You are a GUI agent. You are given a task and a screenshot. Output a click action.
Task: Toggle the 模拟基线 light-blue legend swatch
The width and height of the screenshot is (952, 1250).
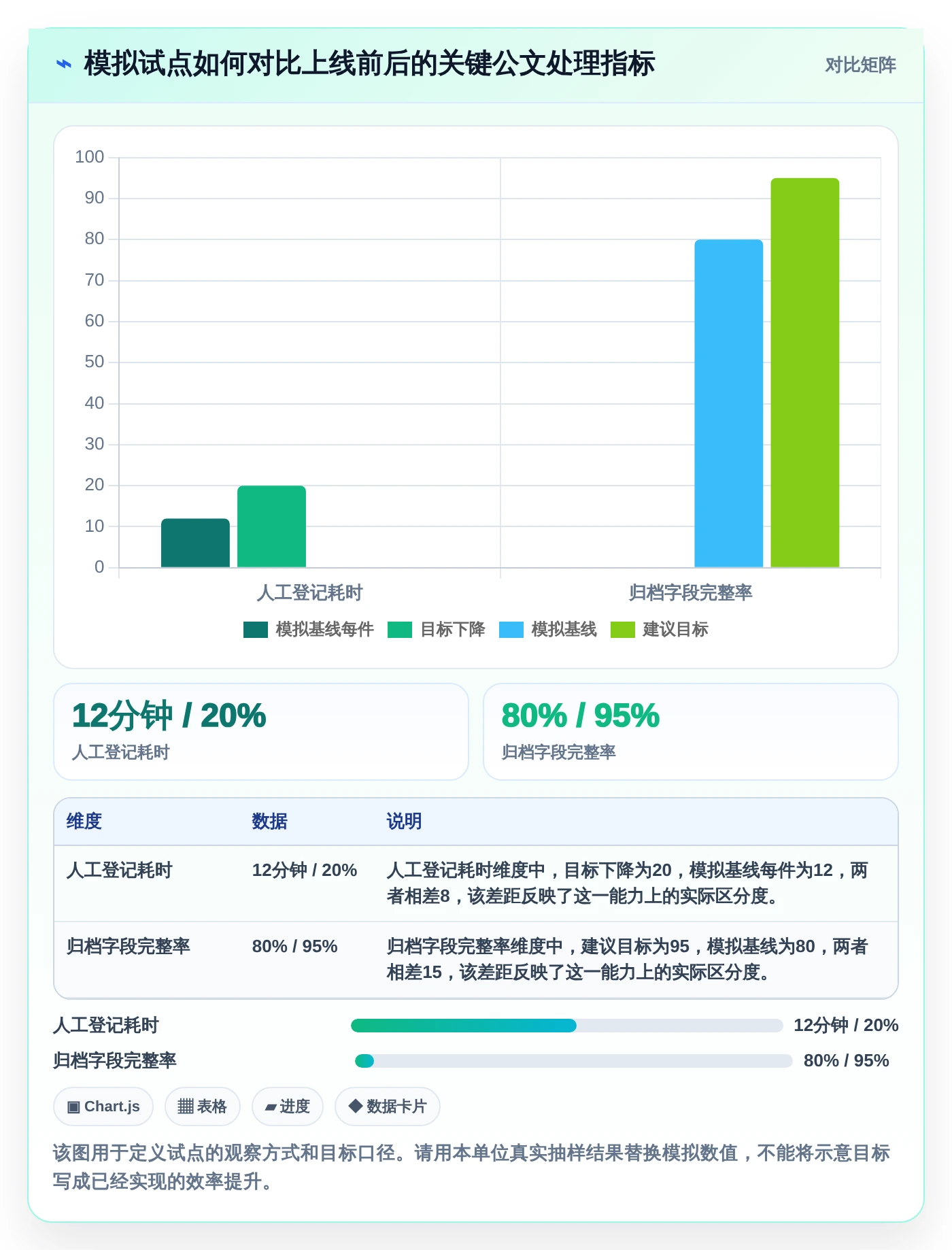511,630
